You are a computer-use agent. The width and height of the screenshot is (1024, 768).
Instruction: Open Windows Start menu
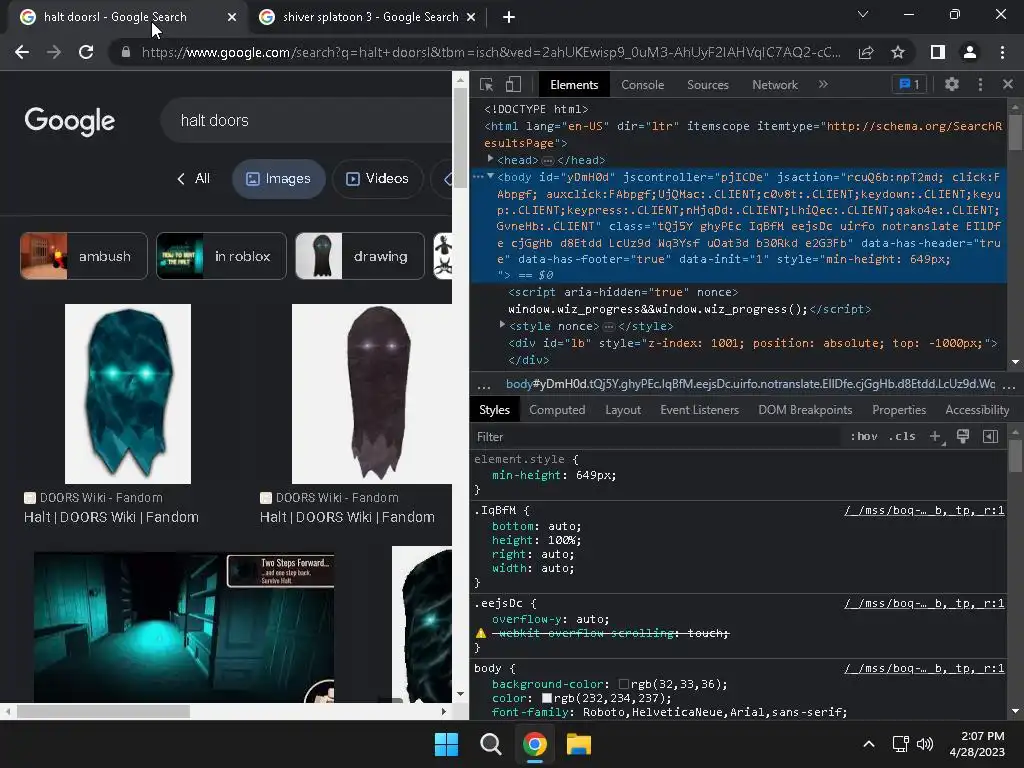coord(447,744)
